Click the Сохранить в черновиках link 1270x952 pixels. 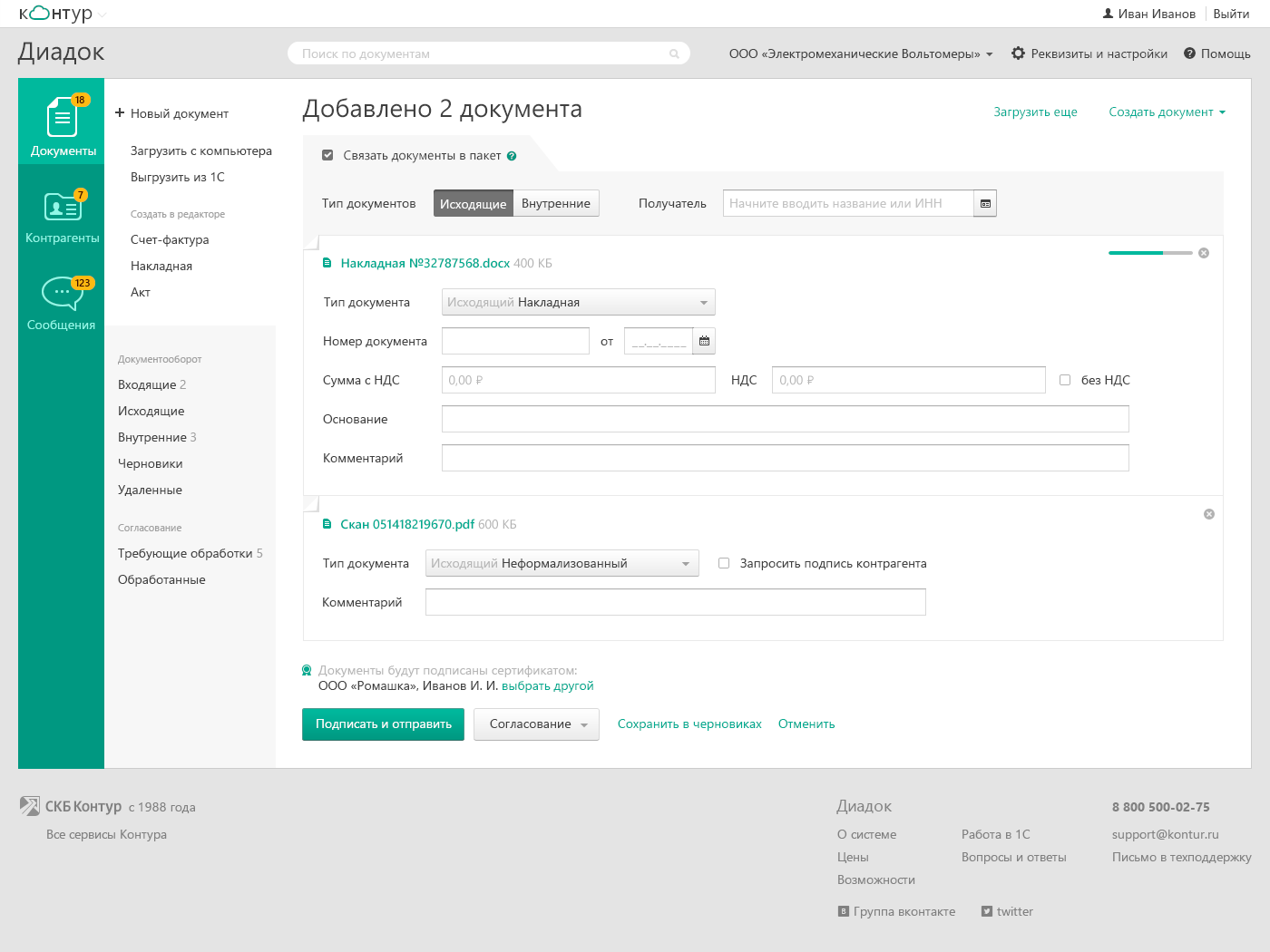689,724
